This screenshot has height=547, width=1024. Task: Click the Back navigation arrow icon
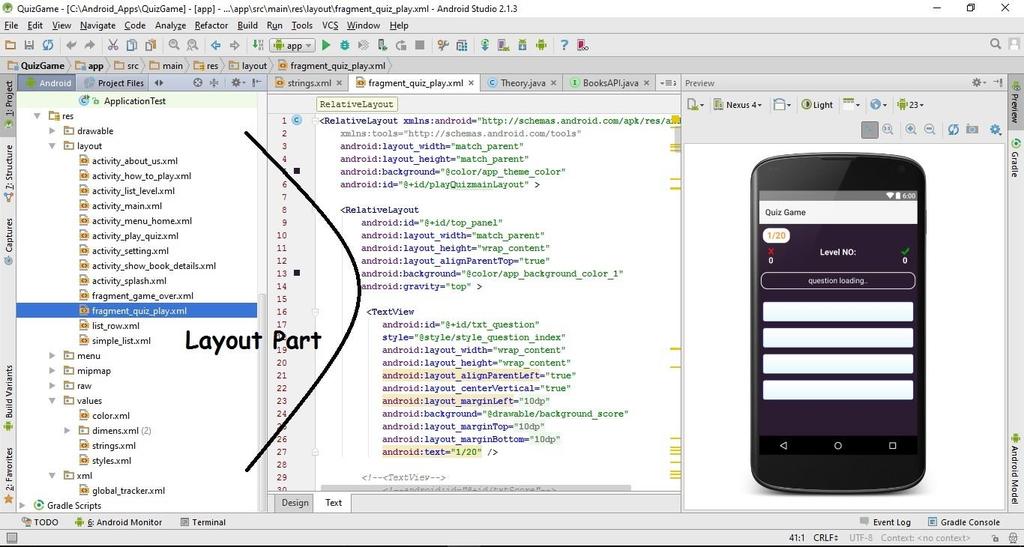[216, 45]
